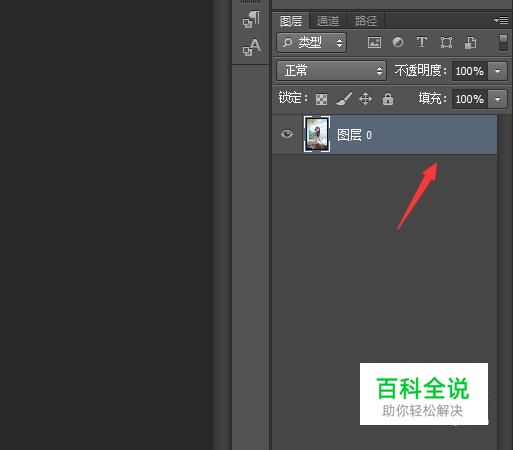Viewport: 513px width, 450px height.
Task: Lock image pixels with brush icon
Action: (344, 99)
